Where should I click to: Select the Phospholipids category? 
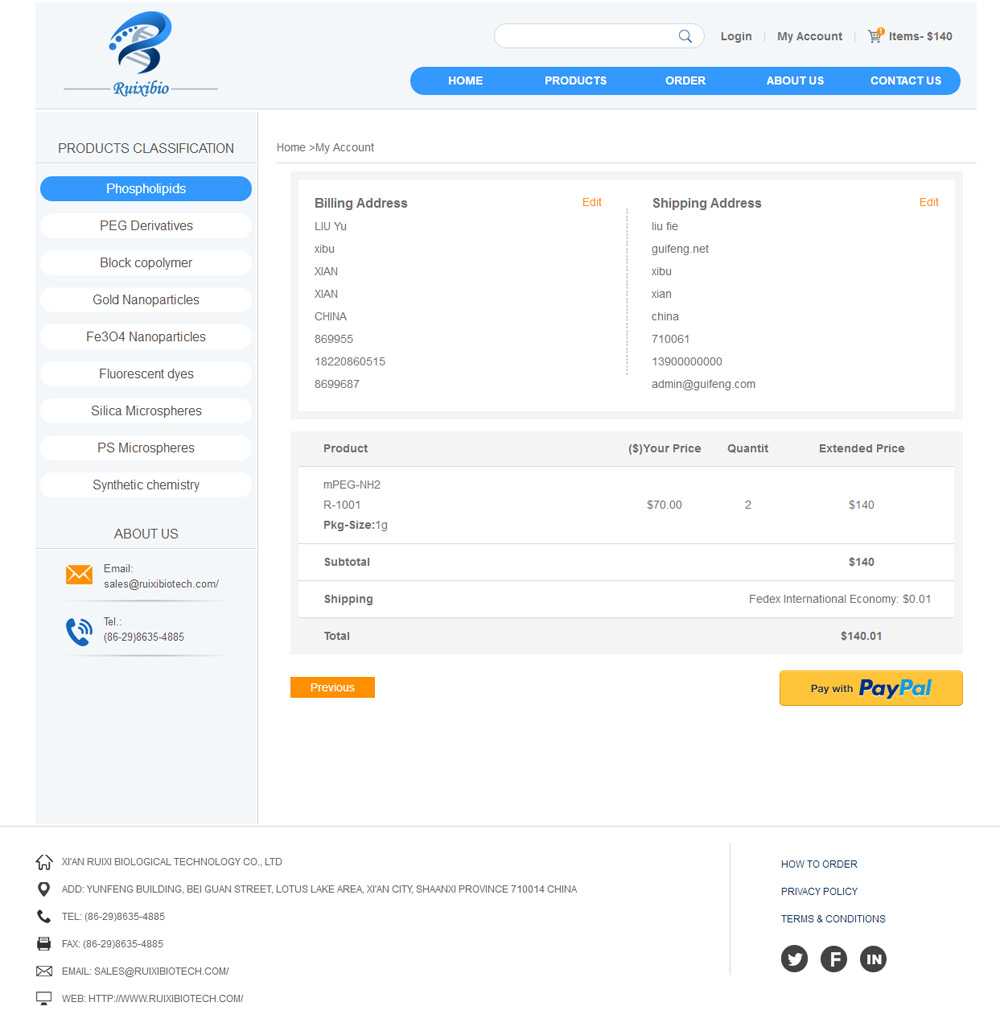click(146, 189)
